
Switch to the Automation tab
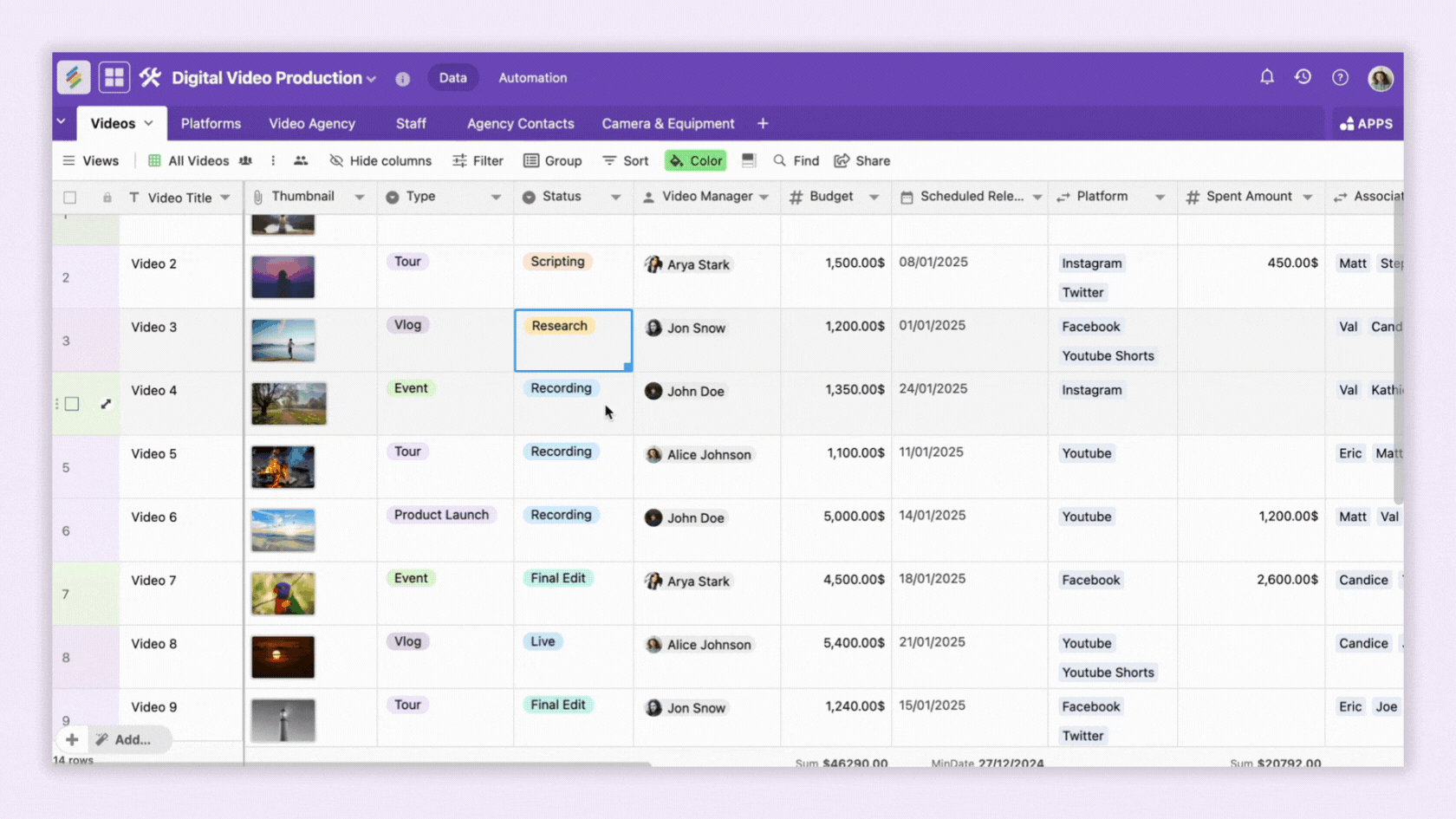click(532, 77)
